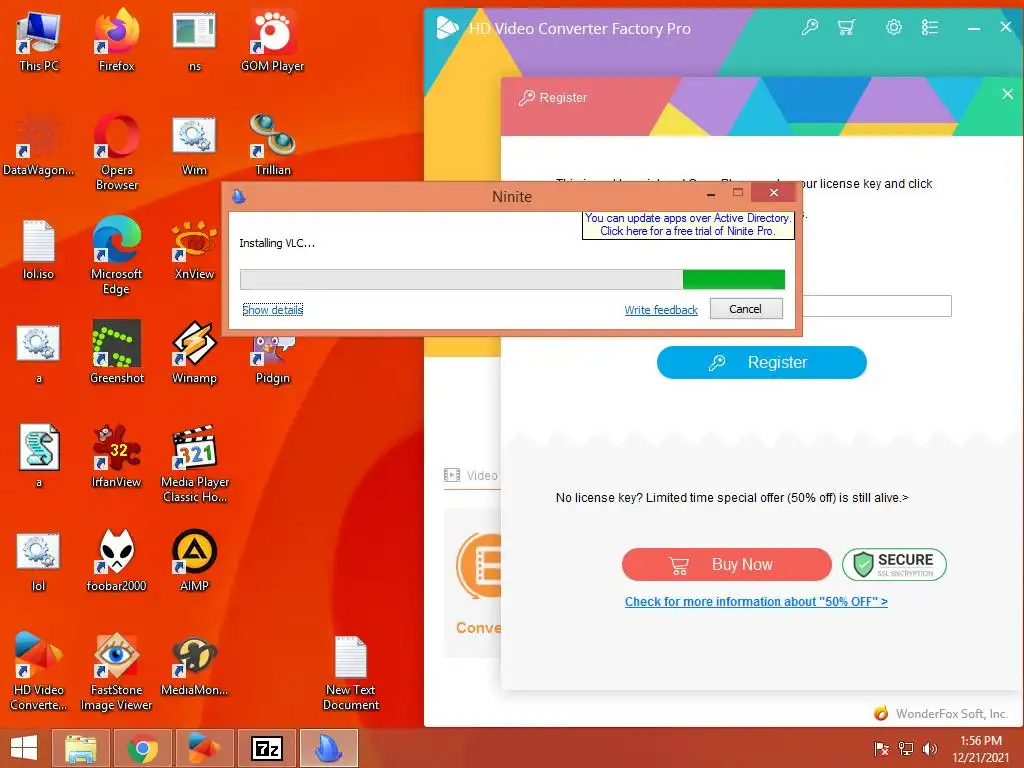The height and width of the screenshot is (768, 1024).
Task: Open the Write feedback link
Action: pyautogui.click(x=661, y=310)
